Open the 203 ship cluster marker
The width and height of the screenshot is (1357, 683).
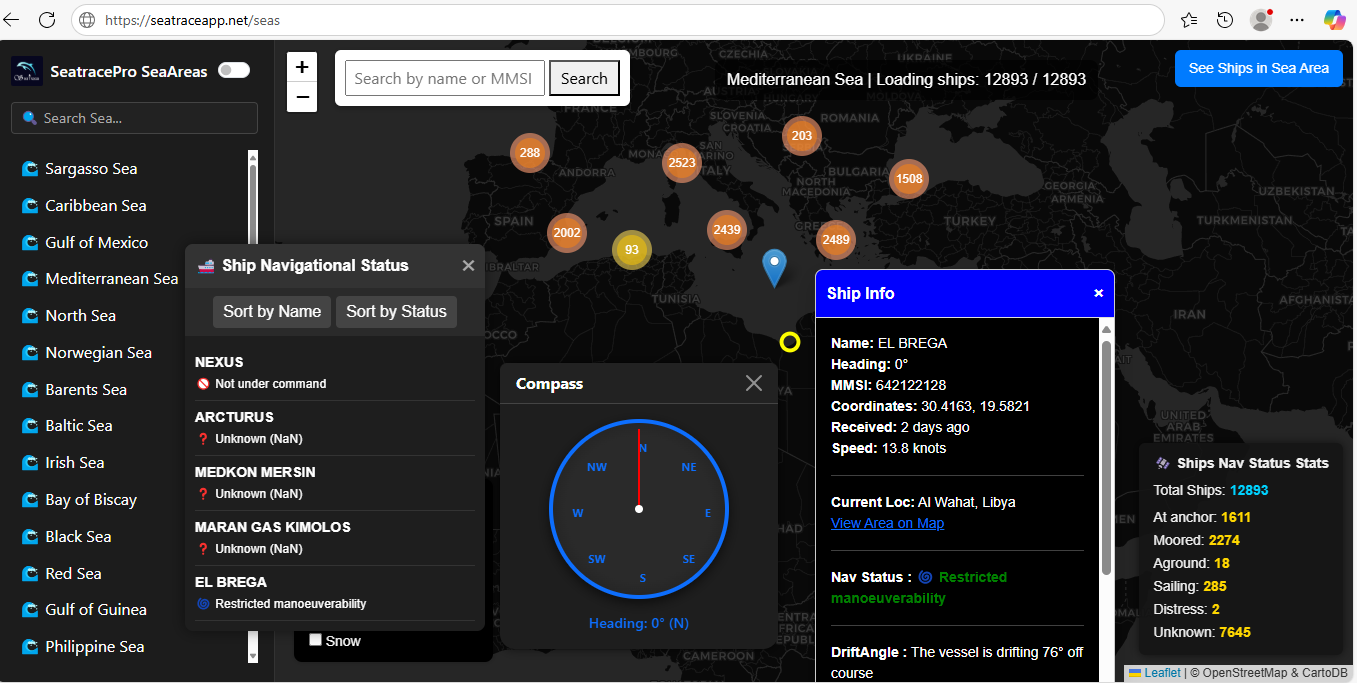(x=802, y=136)
